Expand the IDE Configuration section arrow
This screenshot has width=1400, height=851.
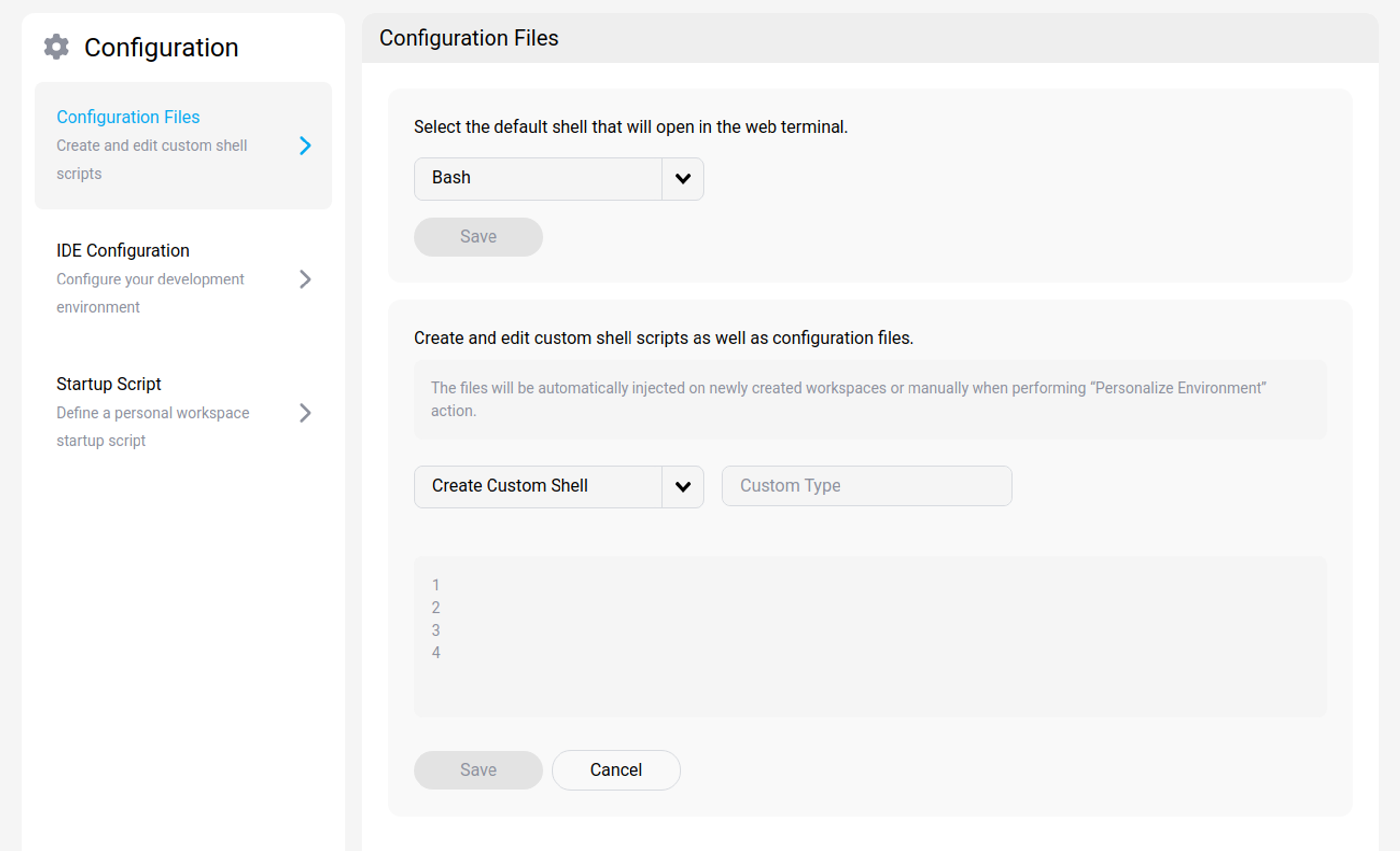click(306, 279)
